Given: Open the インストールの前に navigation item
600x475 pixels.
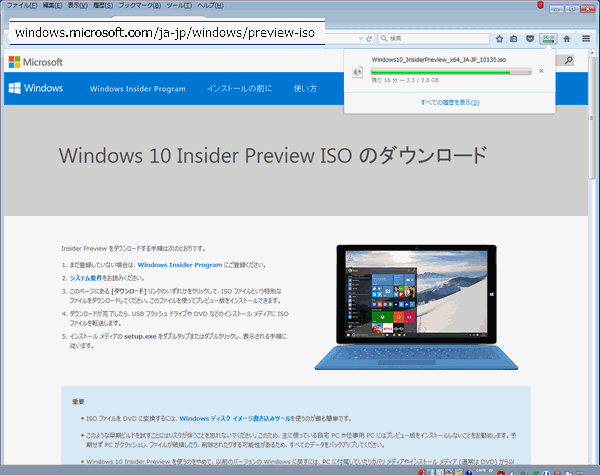Looking at the screenshot, I should coord(240,88).
